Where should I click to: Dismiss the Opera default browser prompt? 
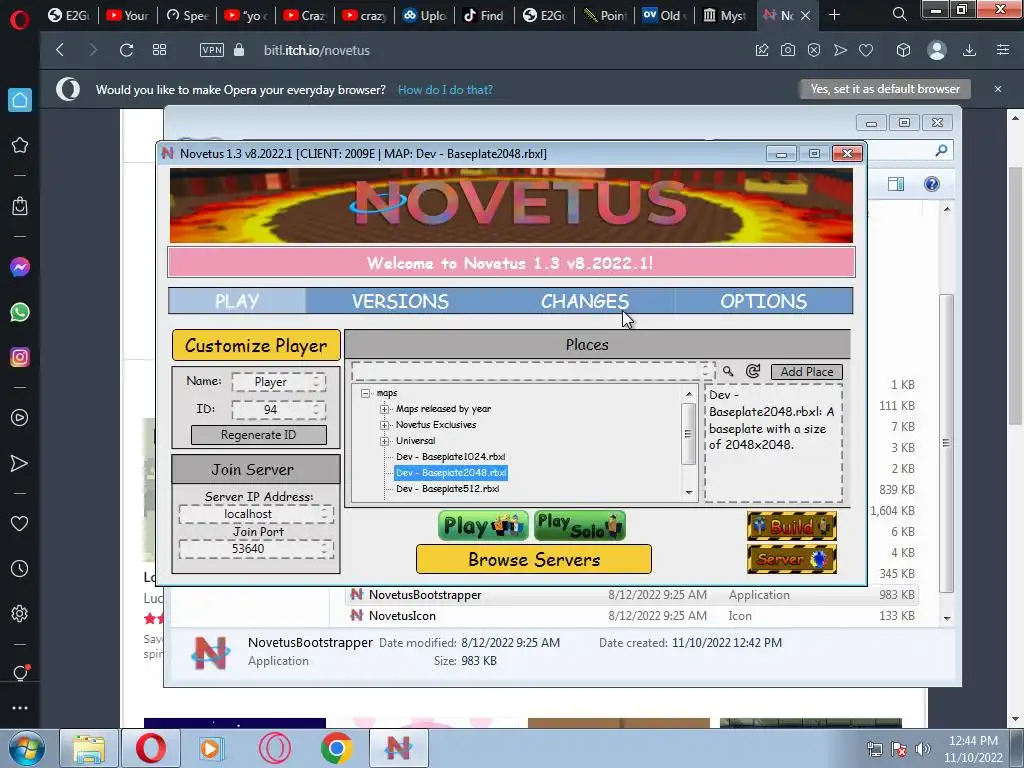[x=997, y=89]
